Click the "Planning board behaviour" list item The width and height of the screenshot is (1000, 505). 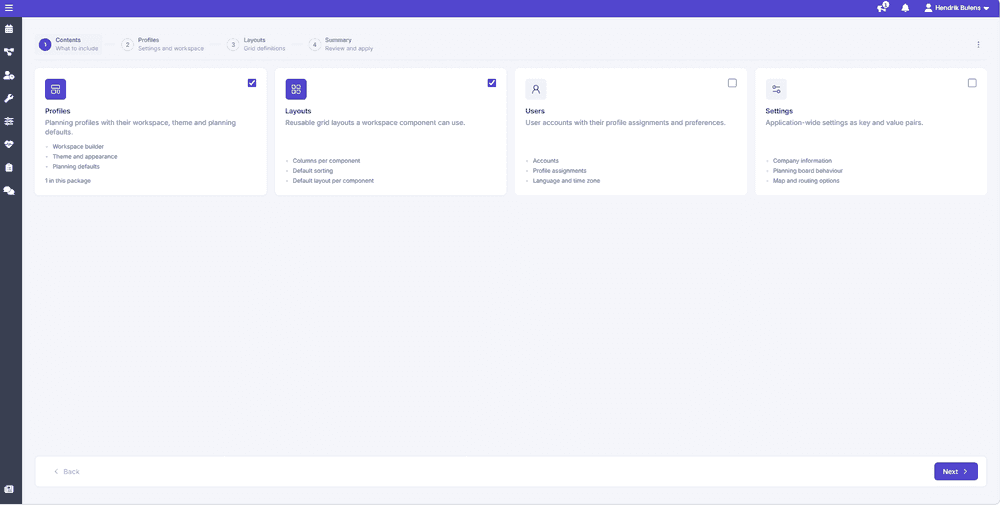coord(808,171)
